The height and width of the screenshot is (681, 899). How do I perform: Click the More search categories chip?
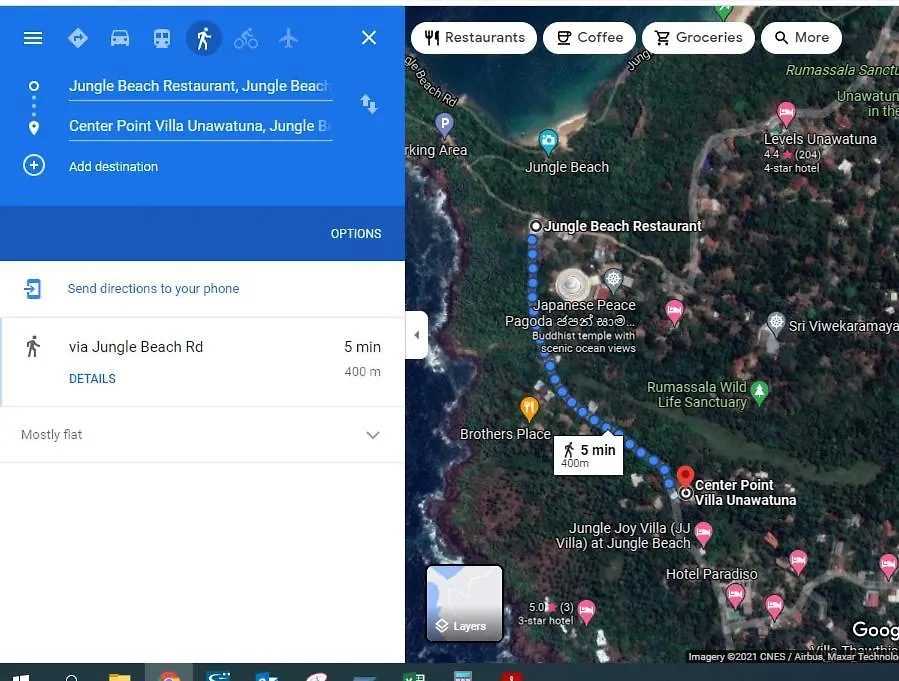click(x=801, y=38)
